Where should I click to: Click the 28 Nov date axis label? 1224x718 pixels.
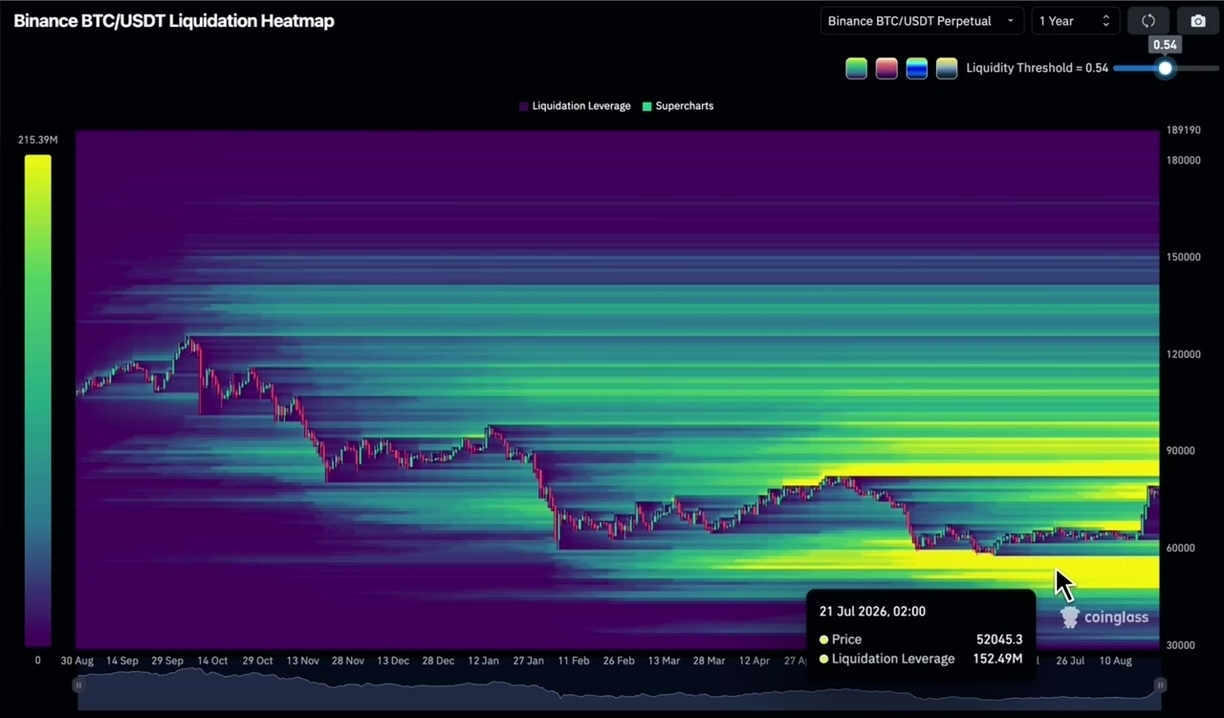coord(347,661)
